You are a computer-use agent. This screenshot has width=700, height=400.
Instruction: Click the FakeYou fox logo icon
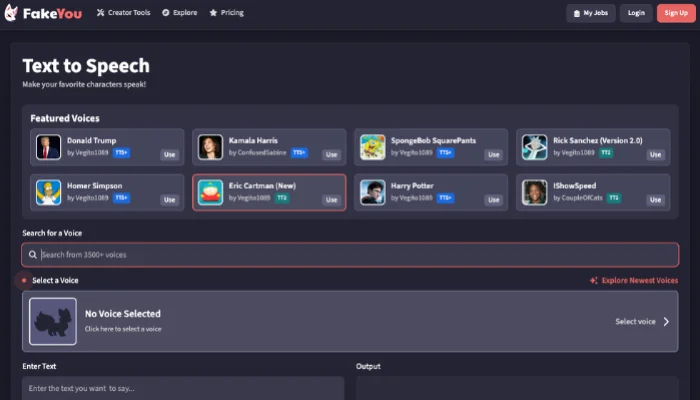[x=11, y=13]
